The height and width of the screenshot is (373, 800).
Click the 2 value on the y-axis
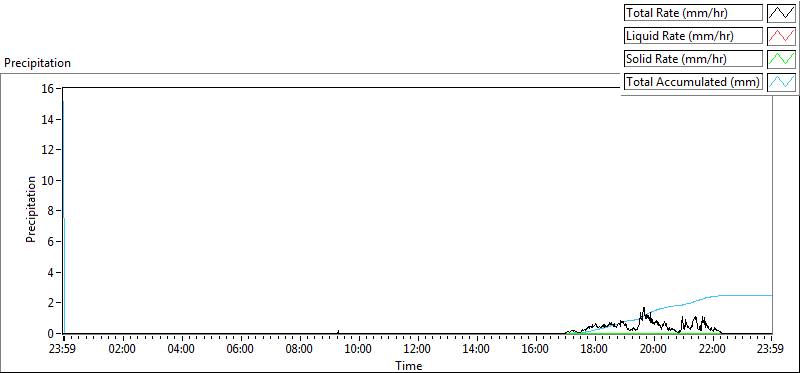51,303
